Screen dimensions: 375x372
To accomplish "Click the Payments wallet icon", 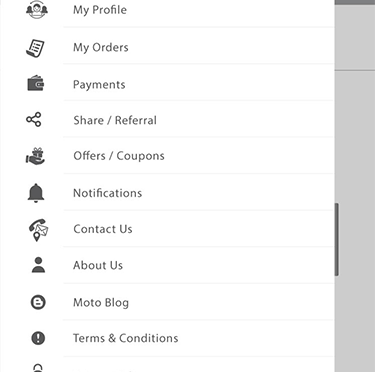I will point(36,83).
